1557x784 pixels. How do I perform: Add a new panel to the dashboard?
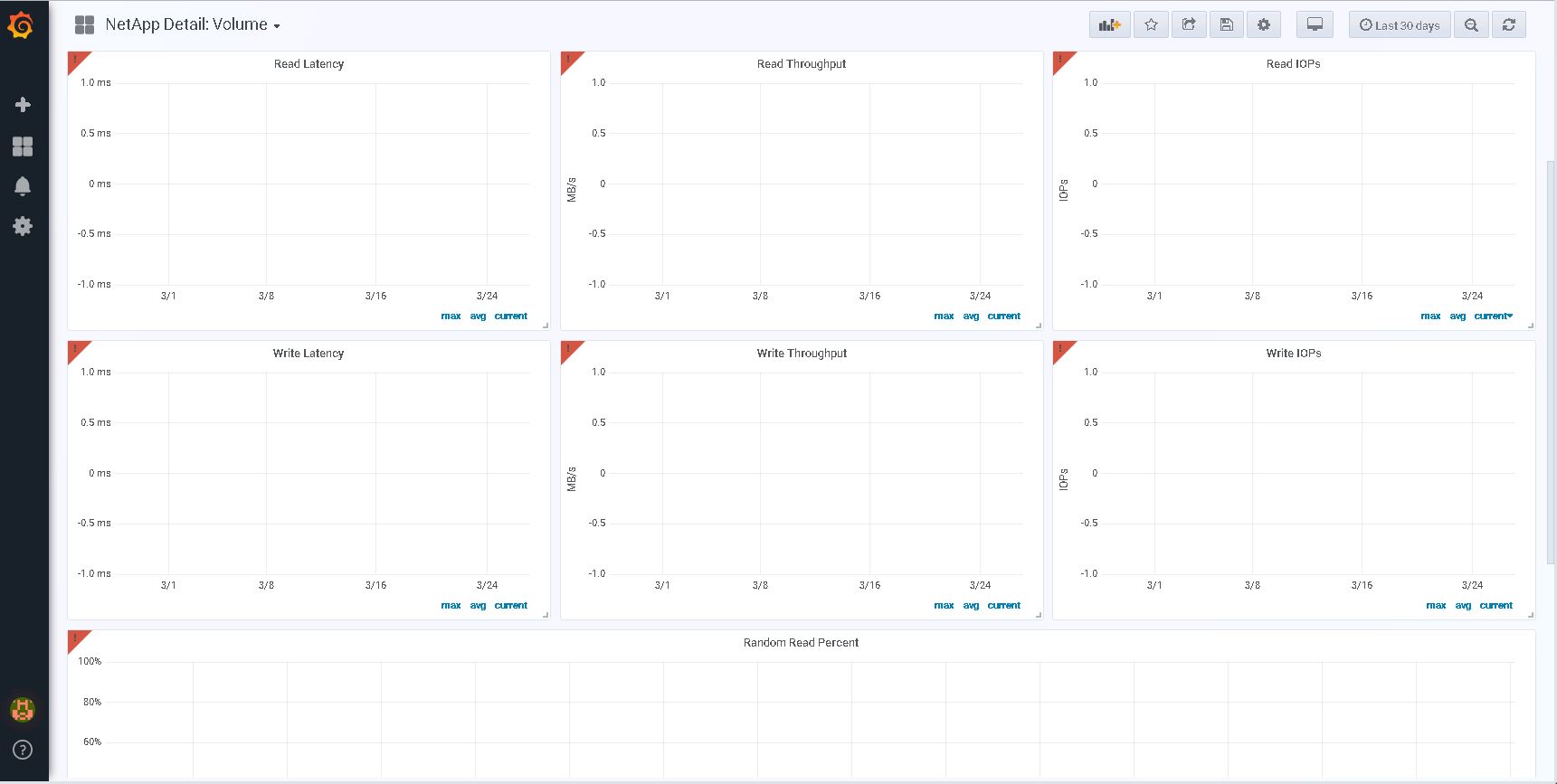tap(1109, 25)
